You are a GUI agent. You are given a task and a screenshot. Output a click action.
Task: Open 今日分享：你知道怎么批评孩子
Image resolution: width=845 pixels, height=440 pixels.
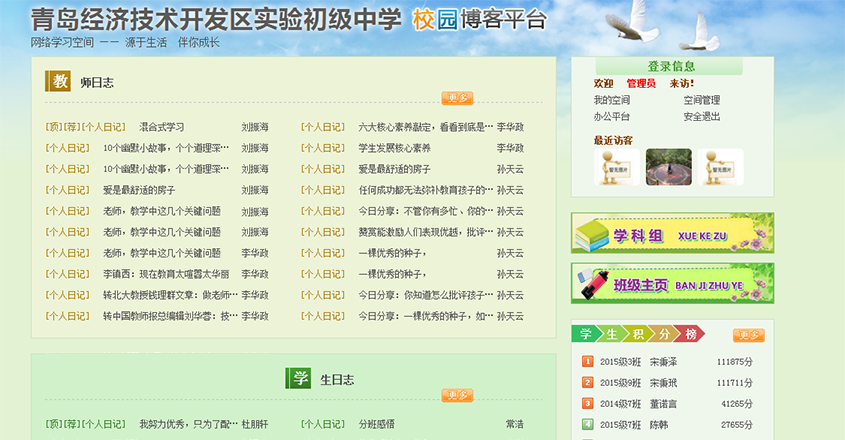coord(426,295)
